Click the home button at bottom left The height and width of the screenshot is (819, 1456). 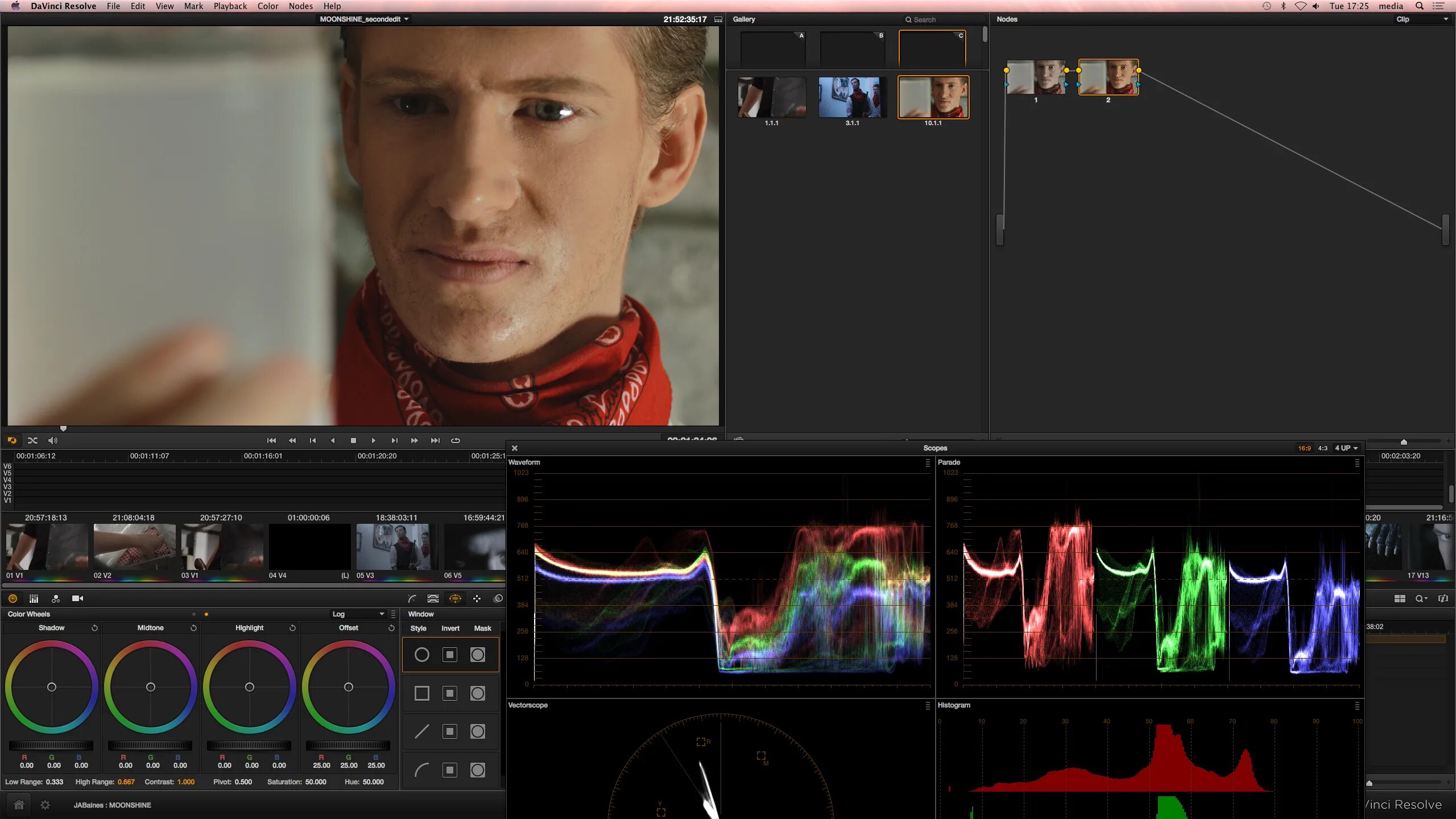[19, 805]
